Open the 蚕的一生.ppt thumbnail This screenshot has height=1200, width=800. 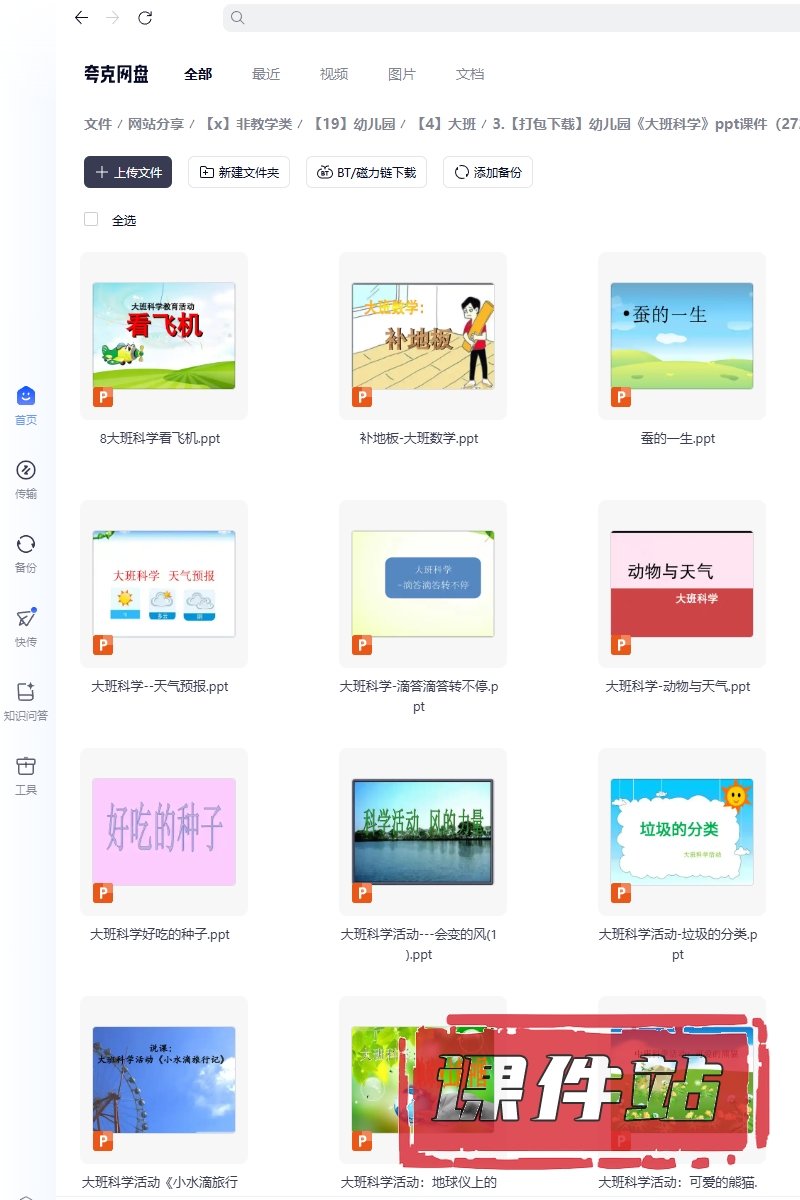681,335
